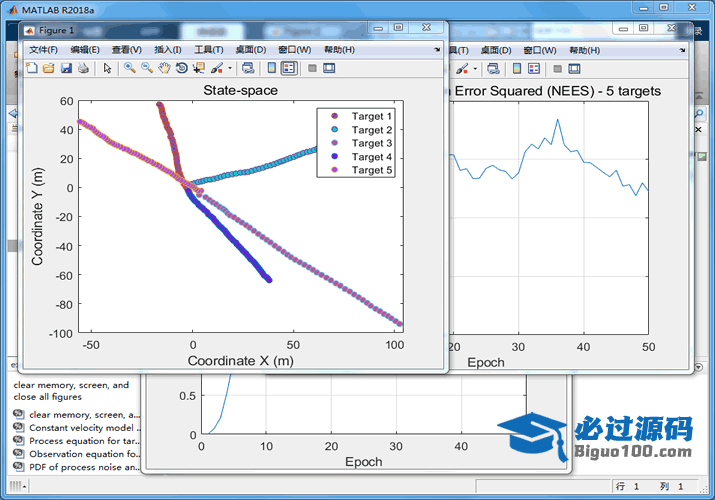Select the Pan hand tool
Viewport: 715px width, 500px height.
(x=164, y=68)
